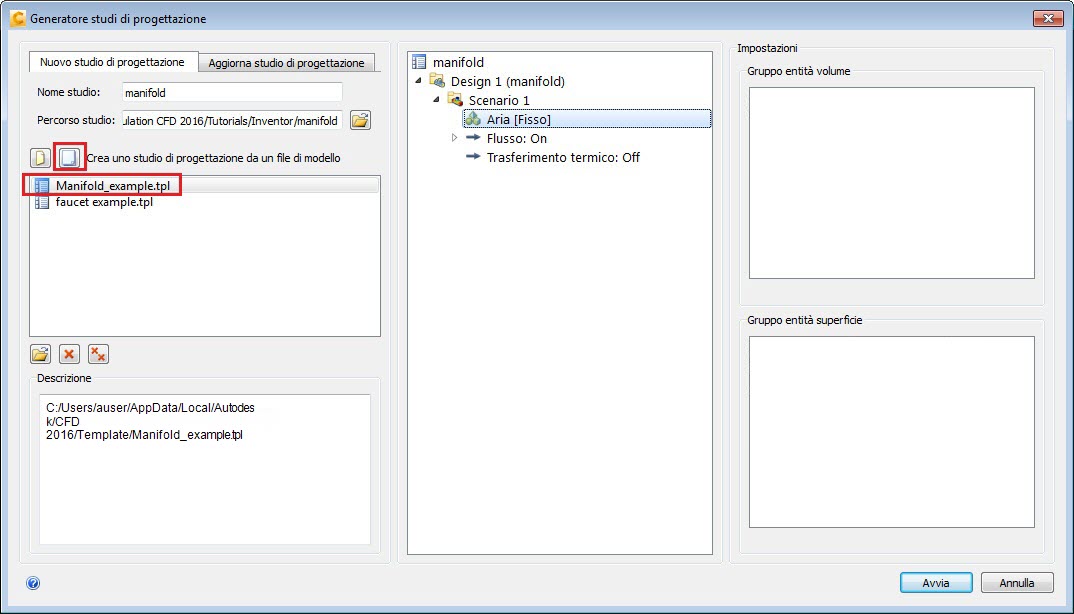Click inside the 'Nome studio' input field

pyautogui.click(x=230, y=92)
